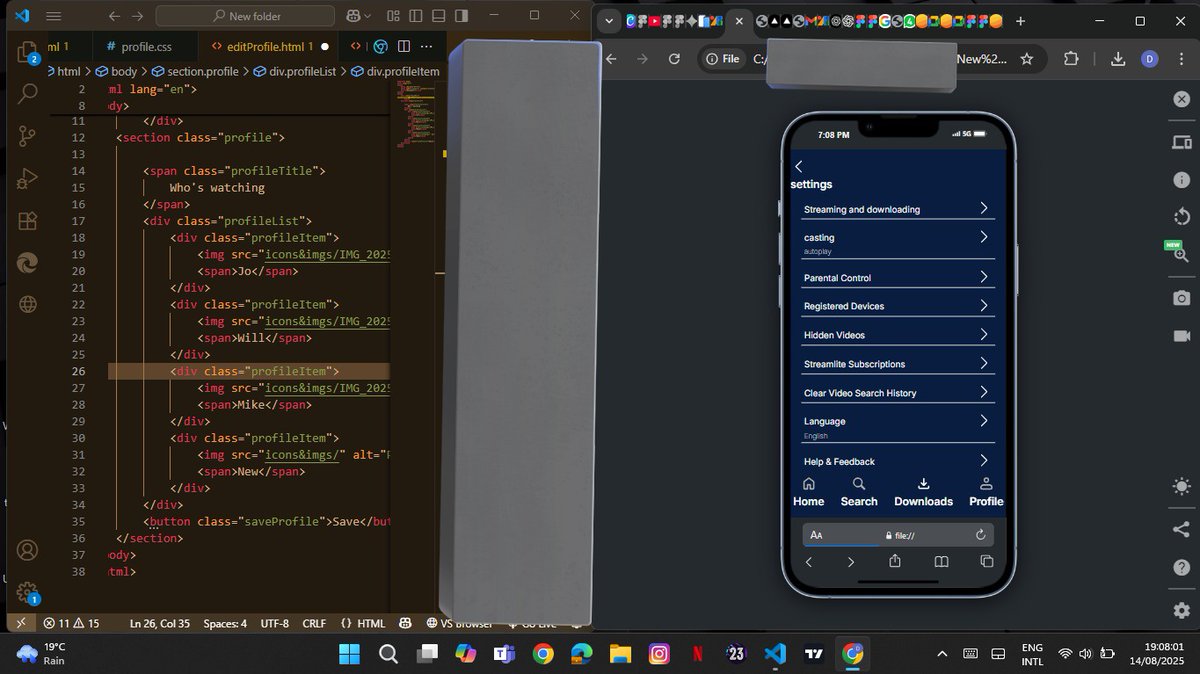
Task: Open the VS Code Manage gear icon
Action: [x=27, y=592]
